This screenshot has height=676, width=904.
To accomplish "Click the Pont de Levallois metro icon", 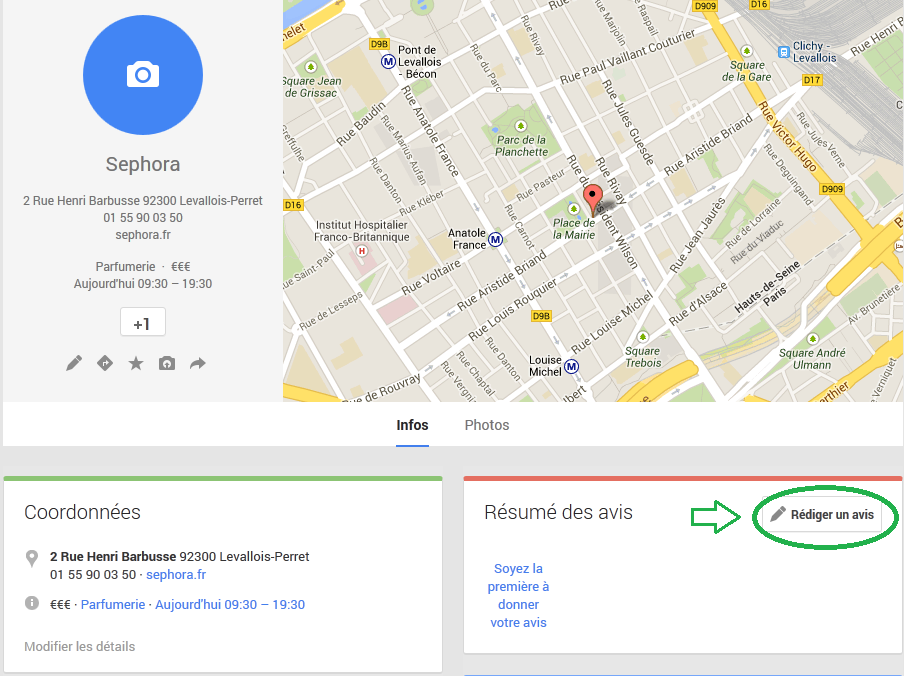I will [388, 62].
